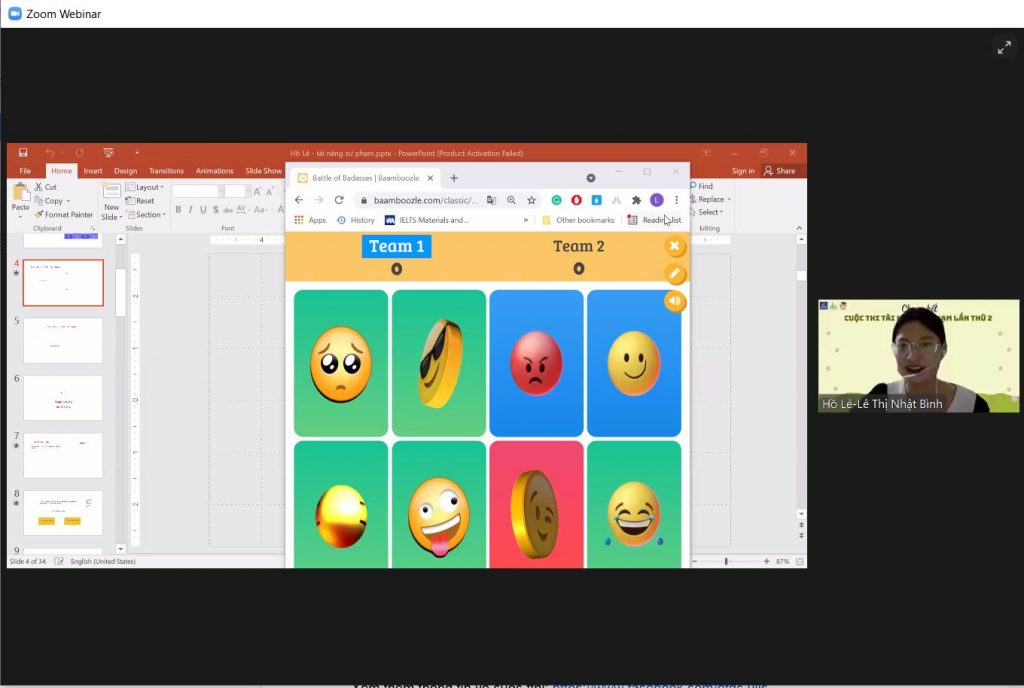Screen dimensions: 1024x688
Task: Open the File tab
Action: point(25,171)
